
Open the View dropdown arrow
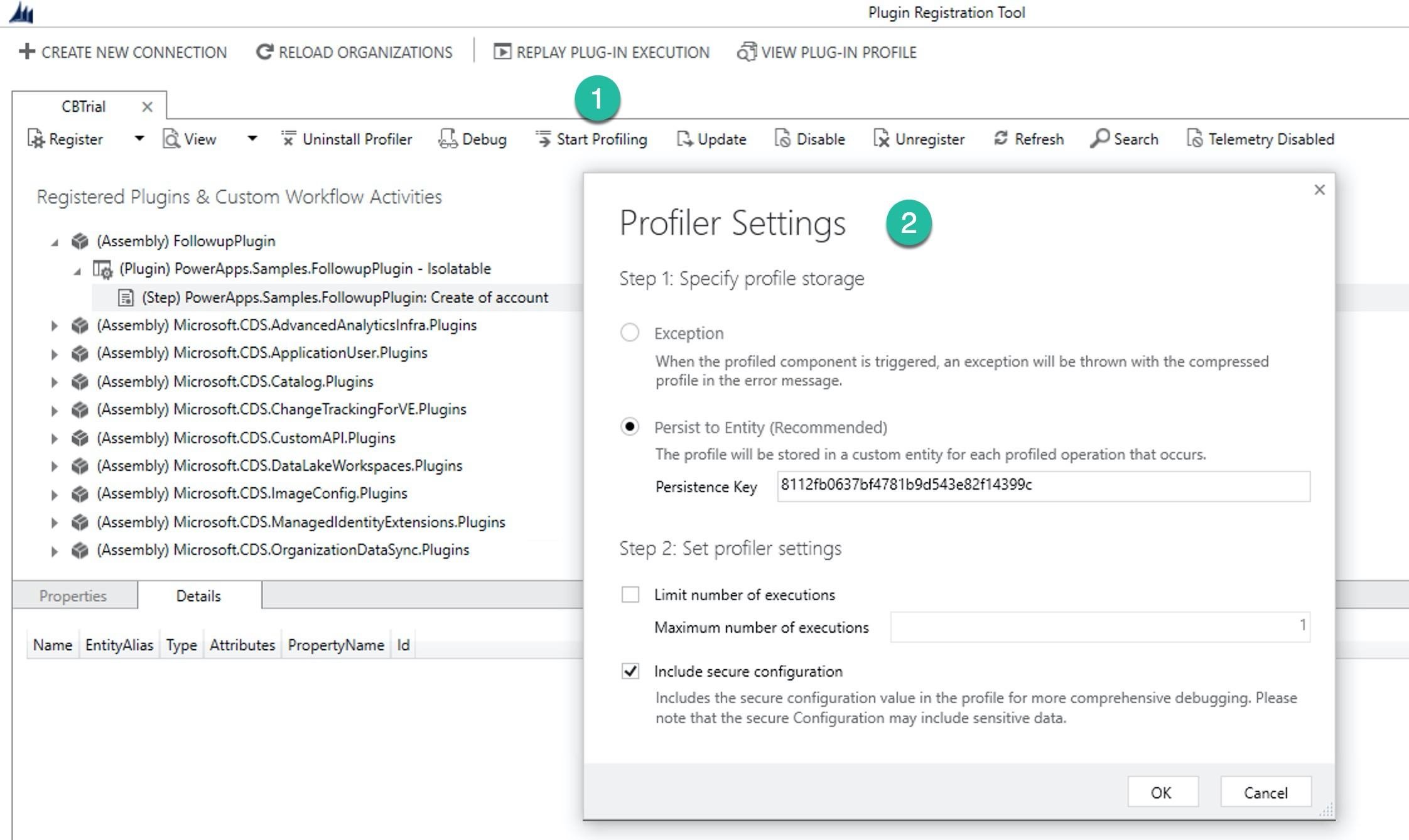[x=252, y=138]
